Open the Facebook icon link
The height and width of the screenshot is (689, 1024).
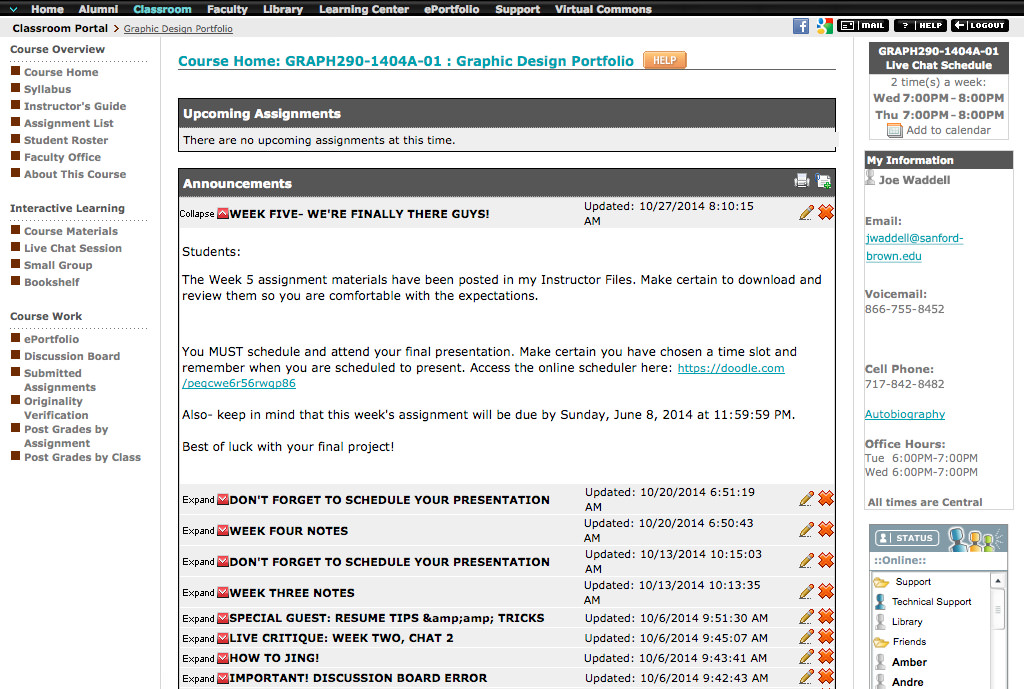pos(801,26)
